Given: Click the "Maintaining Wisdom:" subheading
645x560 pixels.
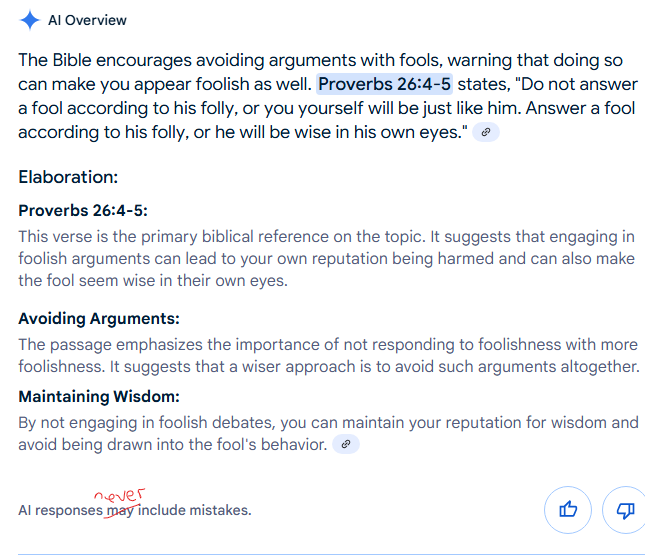Looking at the screenshot, I should pyautogui.click(x=99, y=397).
